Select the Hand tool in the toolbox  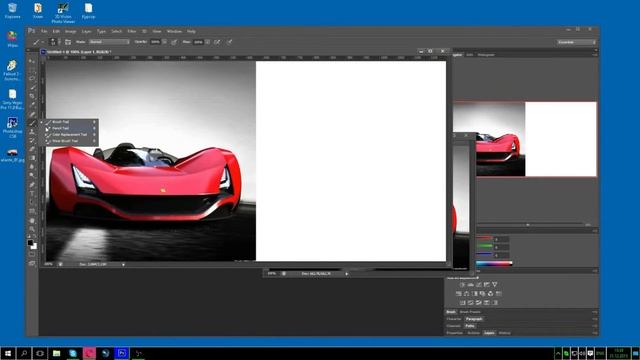[x=32, y=220]
